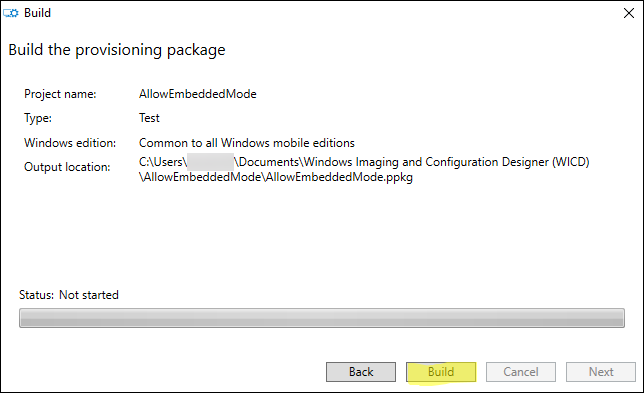Select the AllowEmbeddedMode project name value
This screenshot has width=644, height=393.
tap(198, 94)
